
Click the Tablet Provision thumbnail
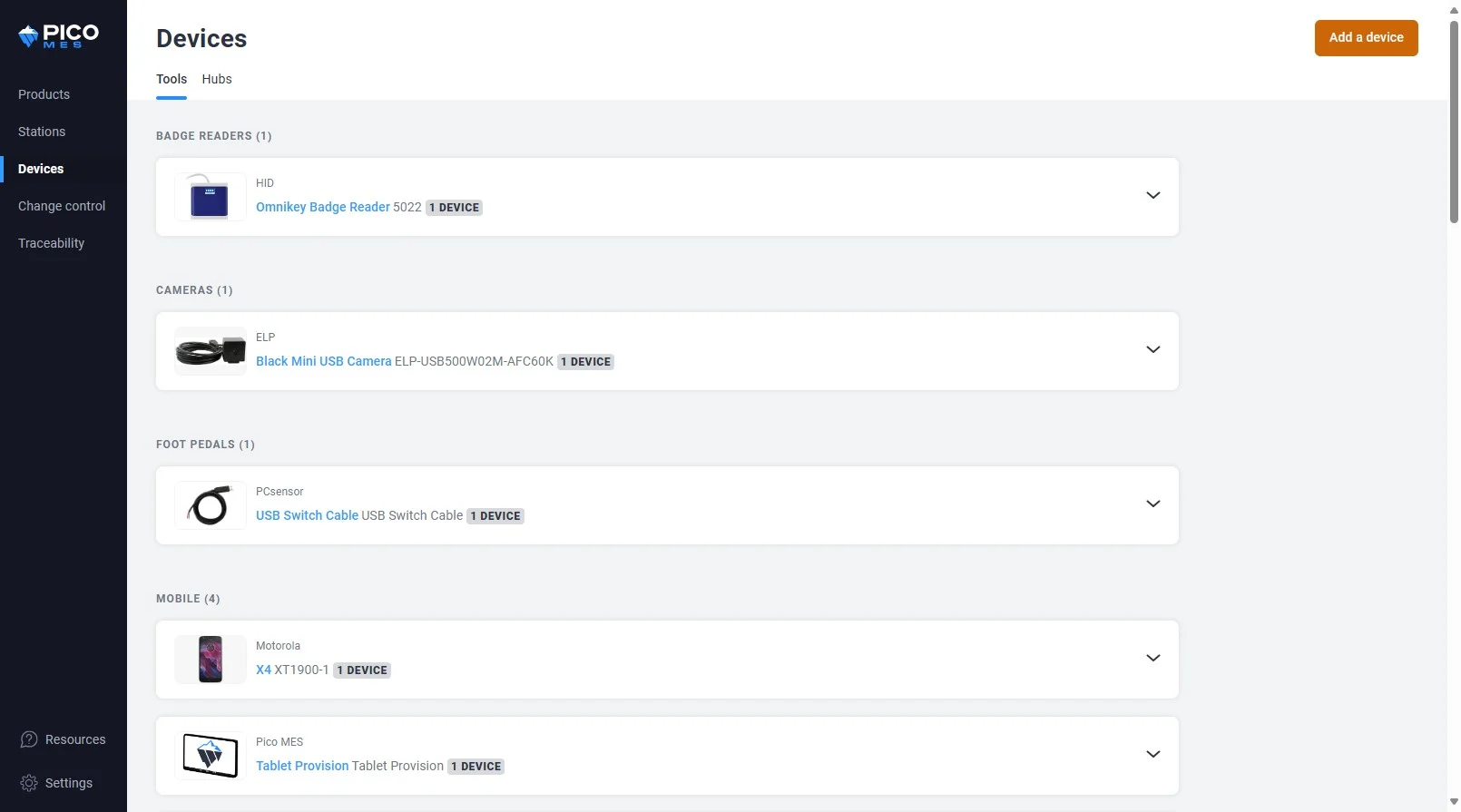click(210, 756)
